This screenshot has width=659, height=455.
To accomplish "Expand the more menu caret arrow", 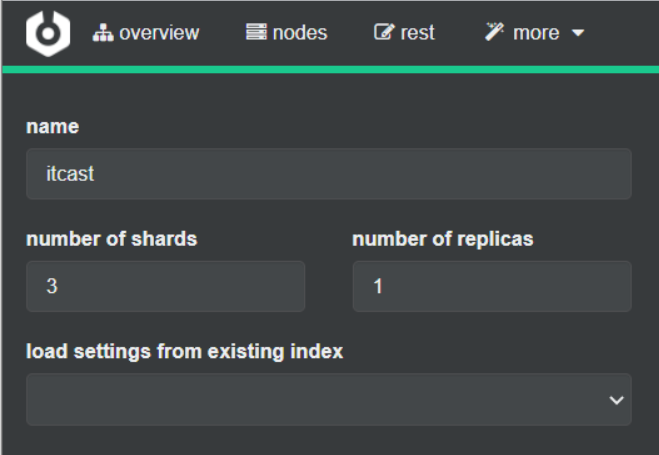I will [577, 34].
